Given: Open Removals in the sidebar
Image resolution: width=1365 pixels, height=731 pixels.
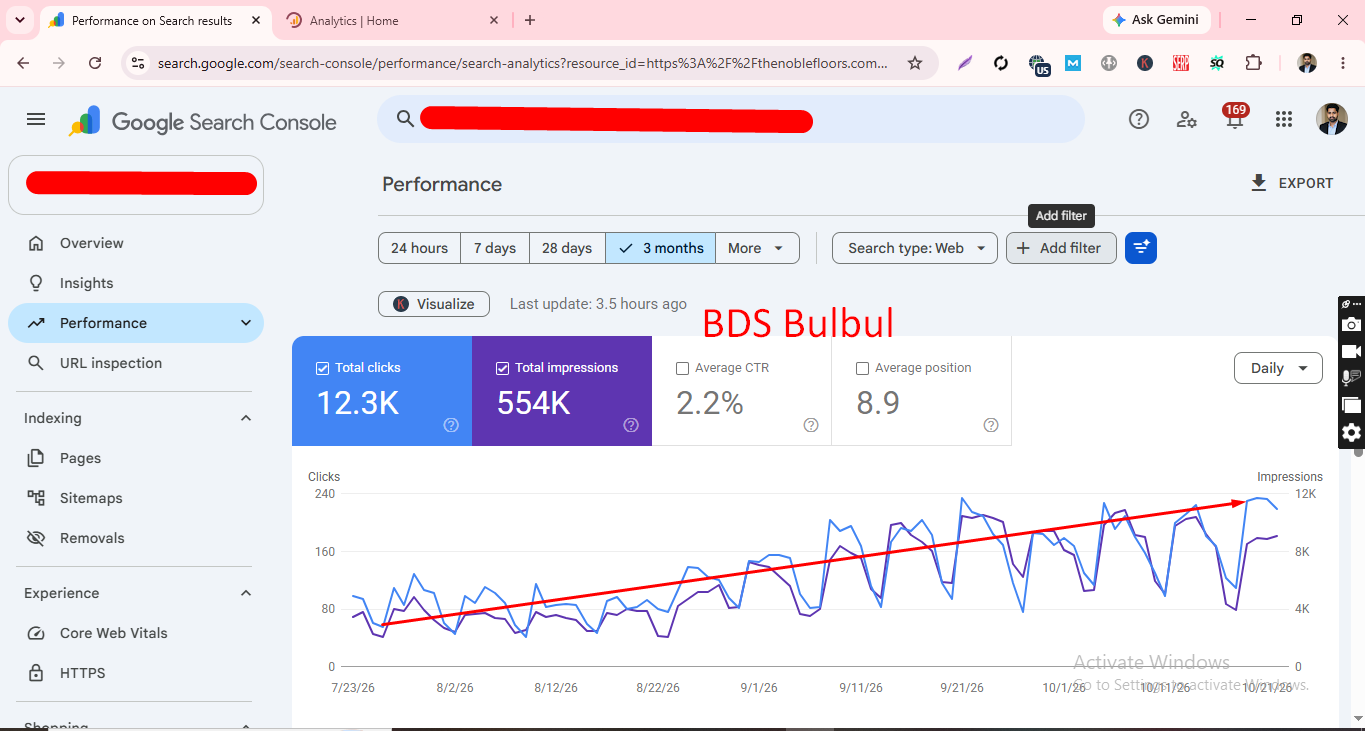Looking at the screenshot, I should pos(136,538).
